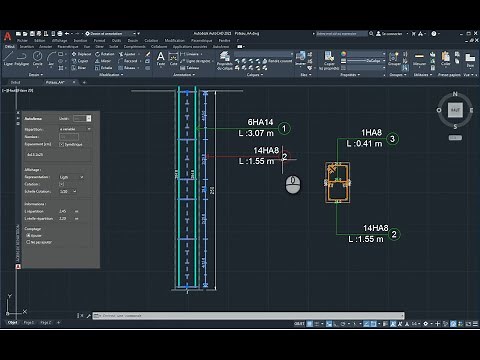The height and width of the screenshot is (360, 480).
Task: Click the Ajuster trim tool
Action: click(127, 54)
